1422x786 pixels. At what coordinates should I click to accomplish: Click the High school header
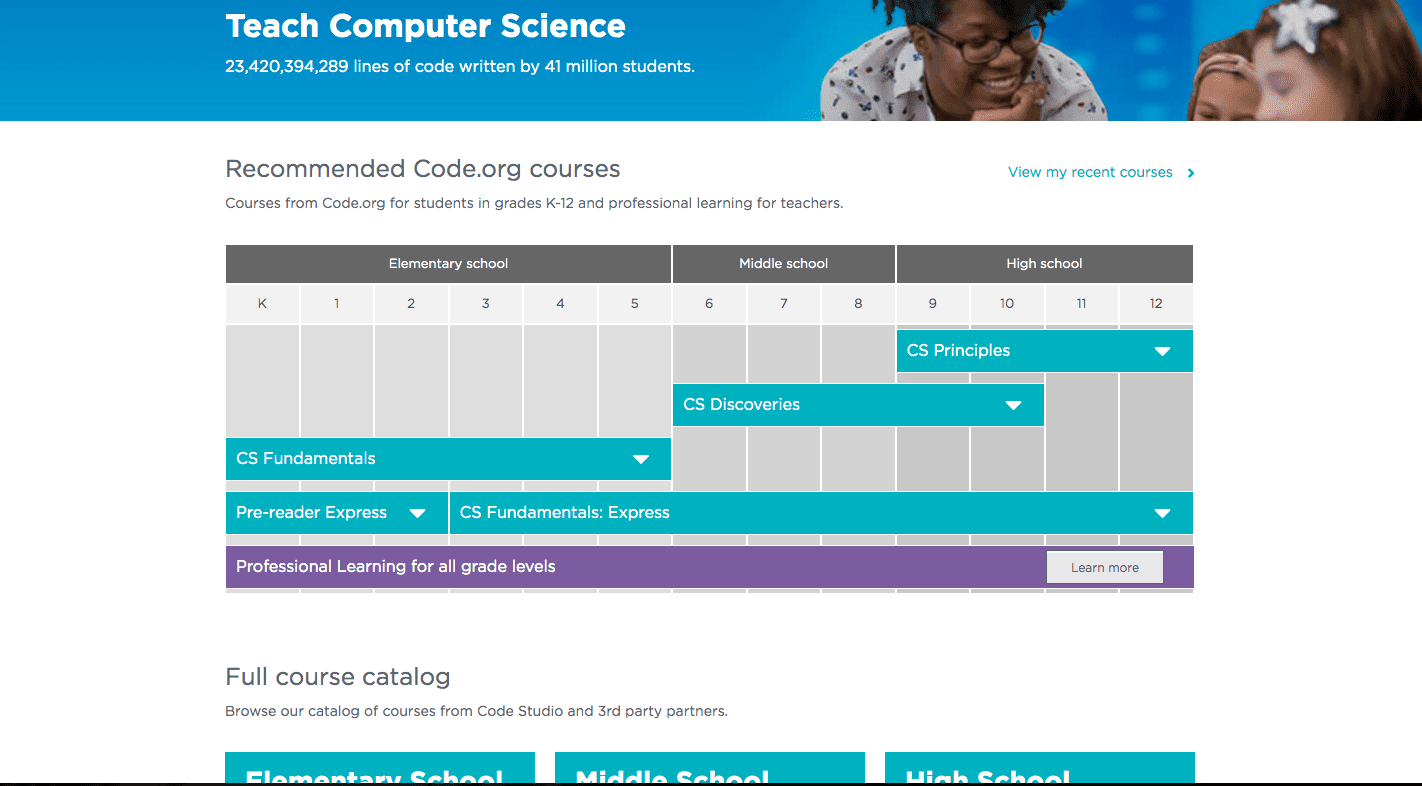click(1044, 264)
